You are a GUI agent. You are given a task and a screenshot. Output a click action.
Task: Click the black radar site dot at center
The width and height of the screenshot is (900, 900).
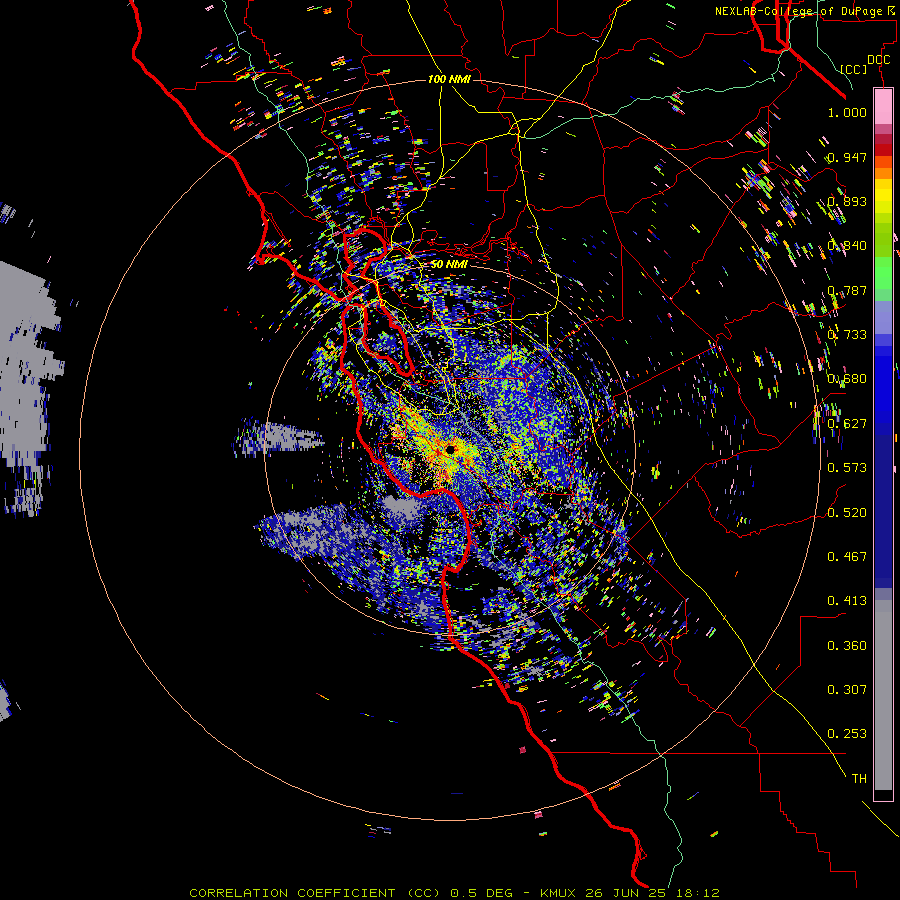click(x=450, y=449)
